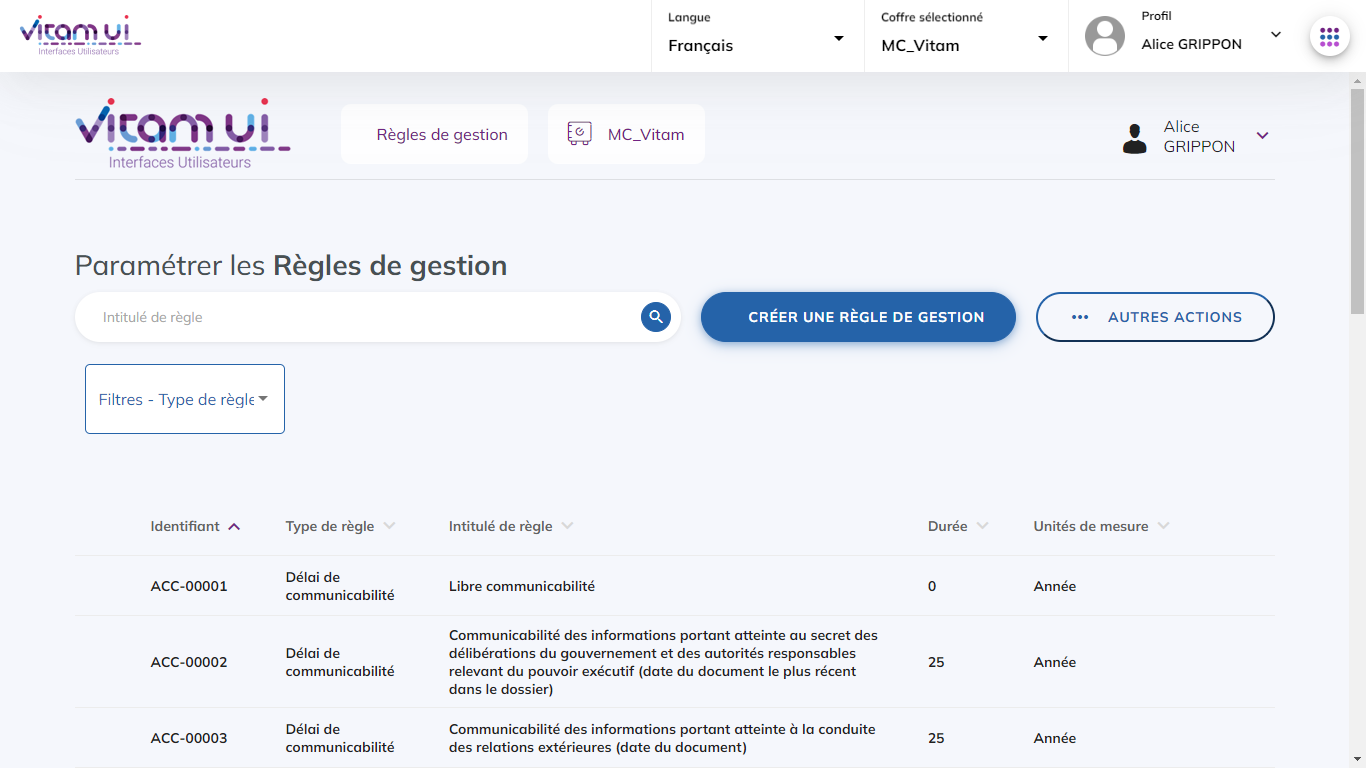Click the vertical page scrollbar
The image size is (1366, 768).
pyautogui.click(x=1357, y=200)
